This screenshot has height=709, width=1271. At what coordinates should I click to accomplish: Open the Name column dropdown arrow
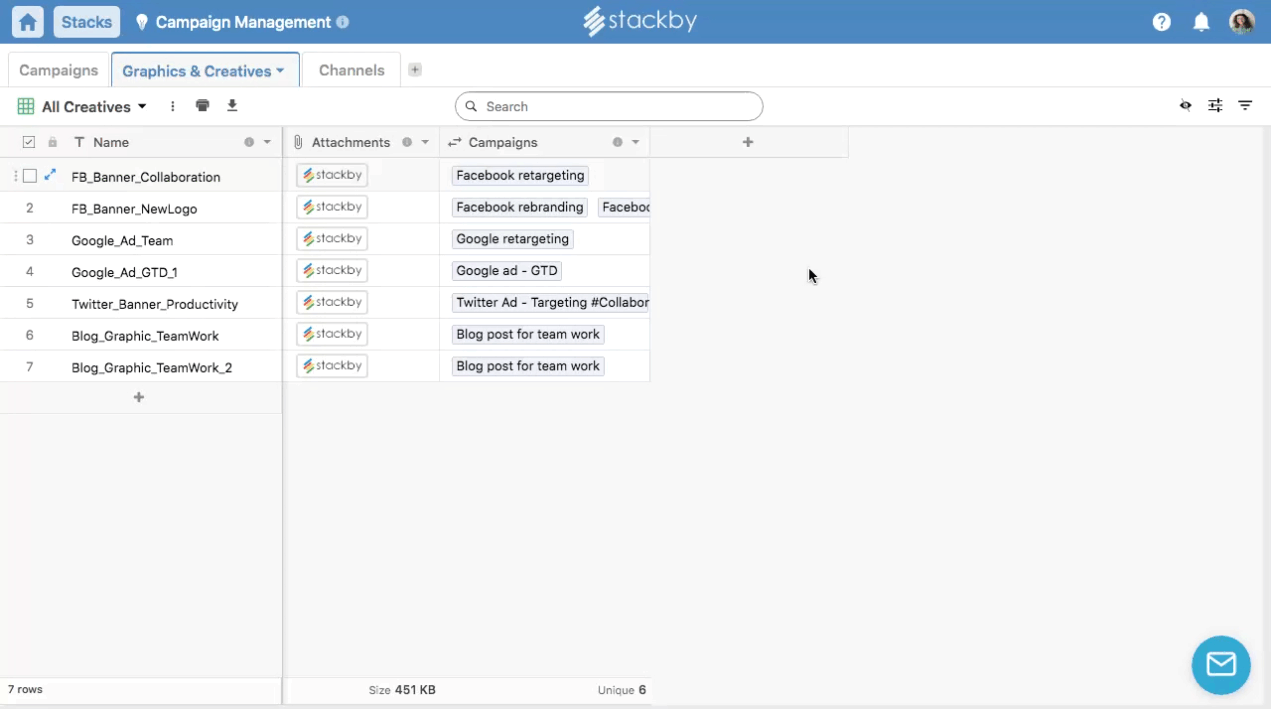click(x=267, y=142)
